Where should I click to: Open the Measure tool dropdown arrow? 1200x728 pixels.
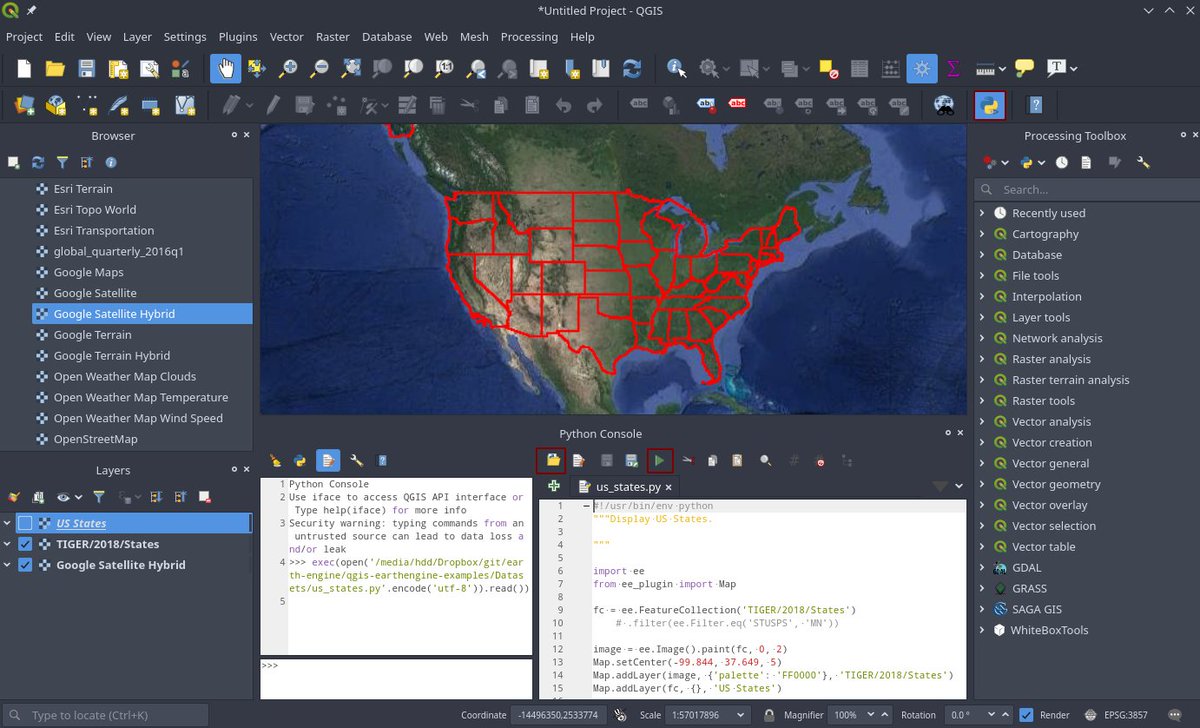pos(1004,69)
